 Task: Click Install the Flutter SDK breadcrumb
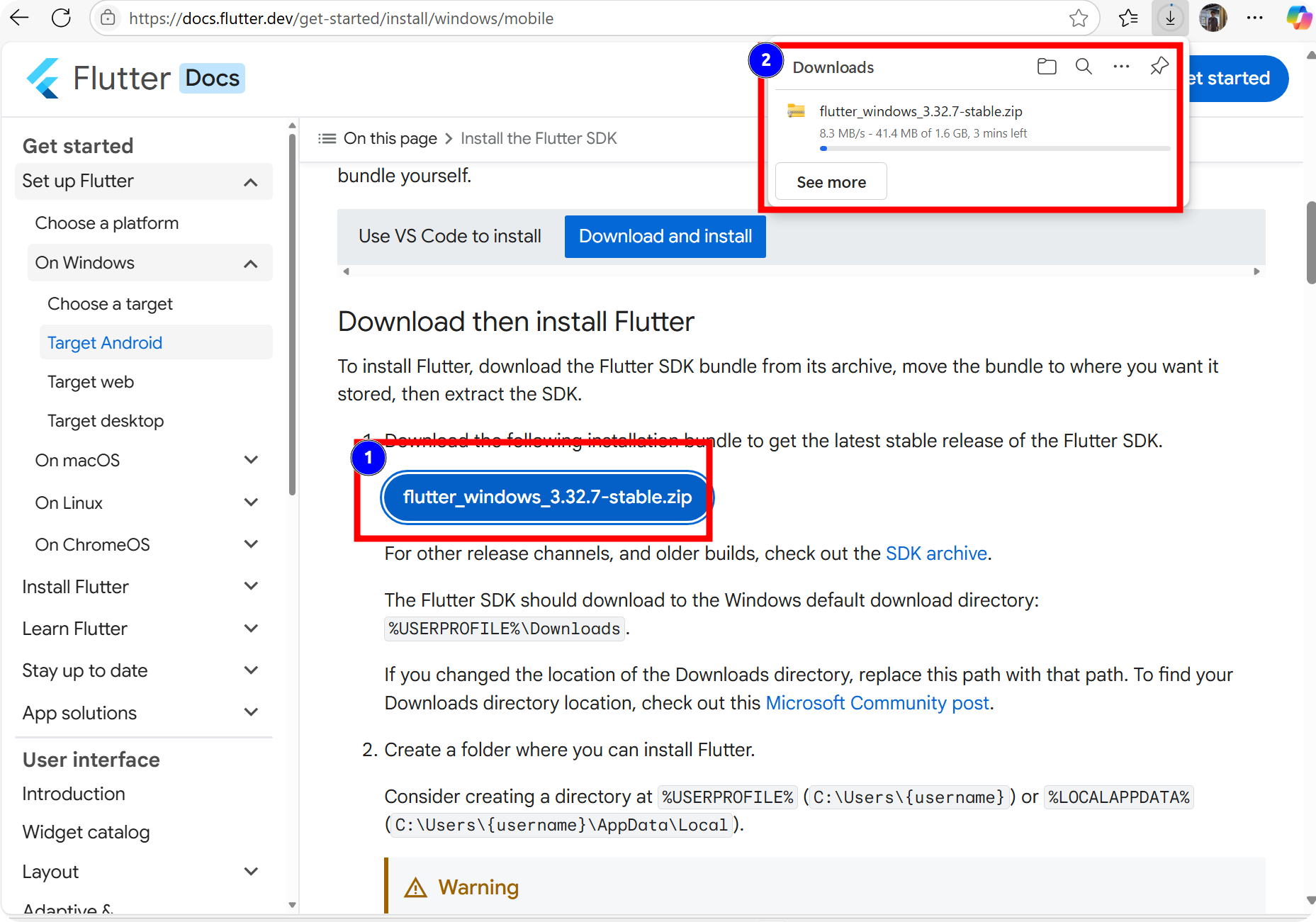pyautogui.click(x=539, y=138)
